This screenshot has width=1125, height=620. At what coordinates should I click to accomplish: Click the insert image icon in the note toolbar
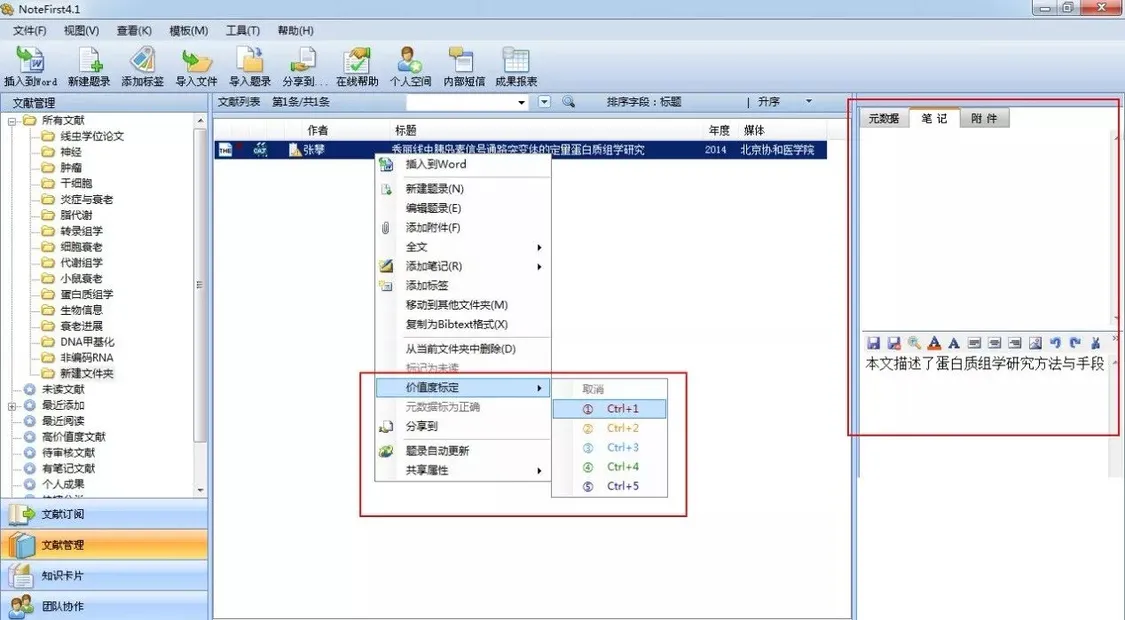1035,343
